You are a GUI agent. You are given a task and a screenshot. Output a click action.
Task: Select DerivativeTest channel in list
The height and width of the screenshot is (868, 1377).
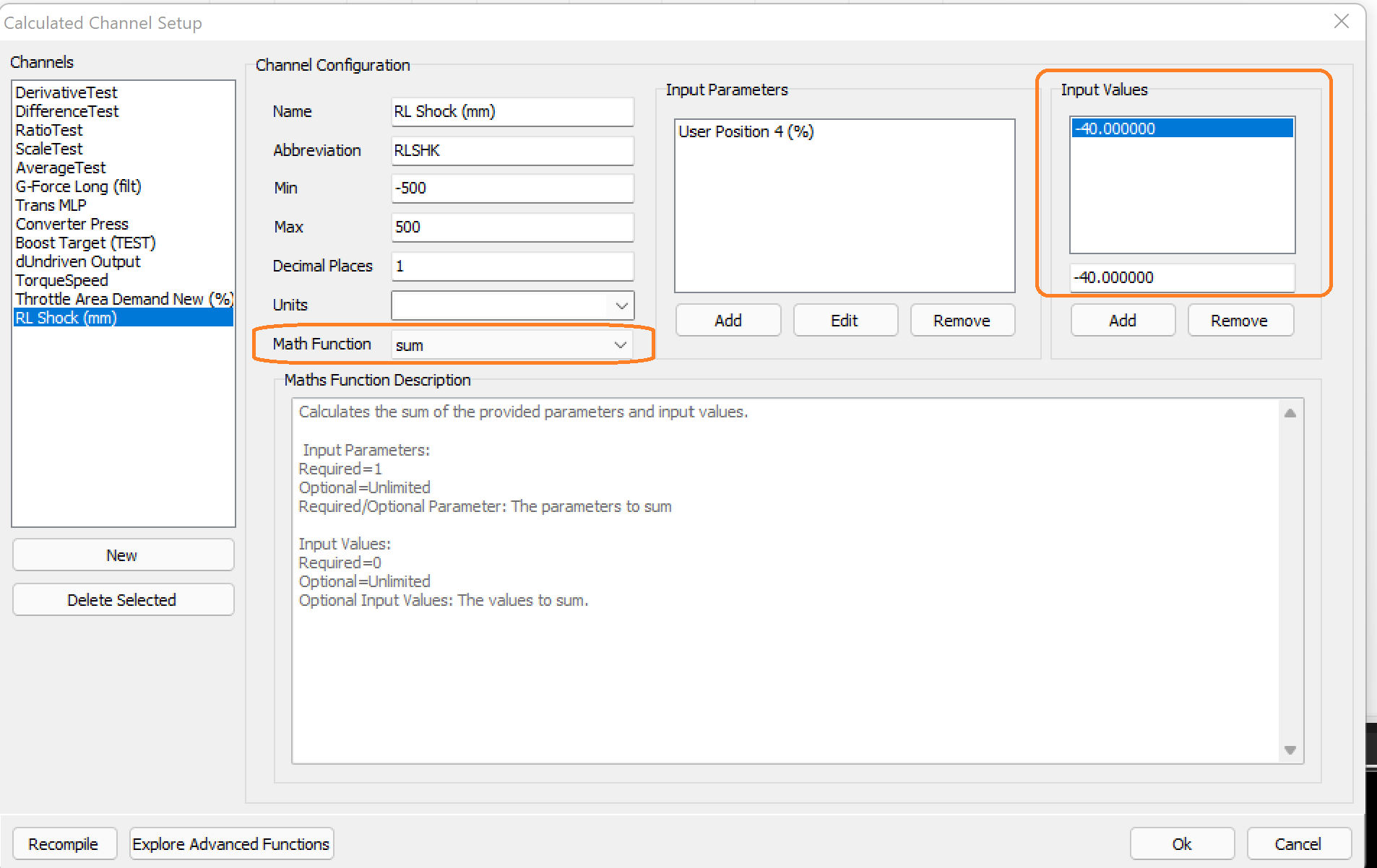pos(66,92)
